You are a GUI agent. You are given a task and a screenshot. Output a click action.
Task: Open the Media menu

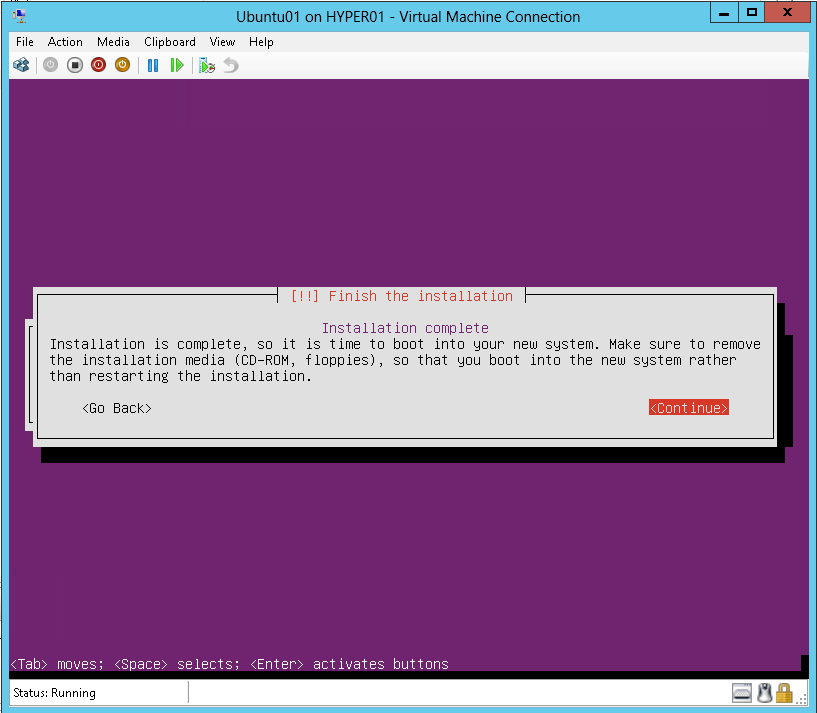tap(113, 42)
